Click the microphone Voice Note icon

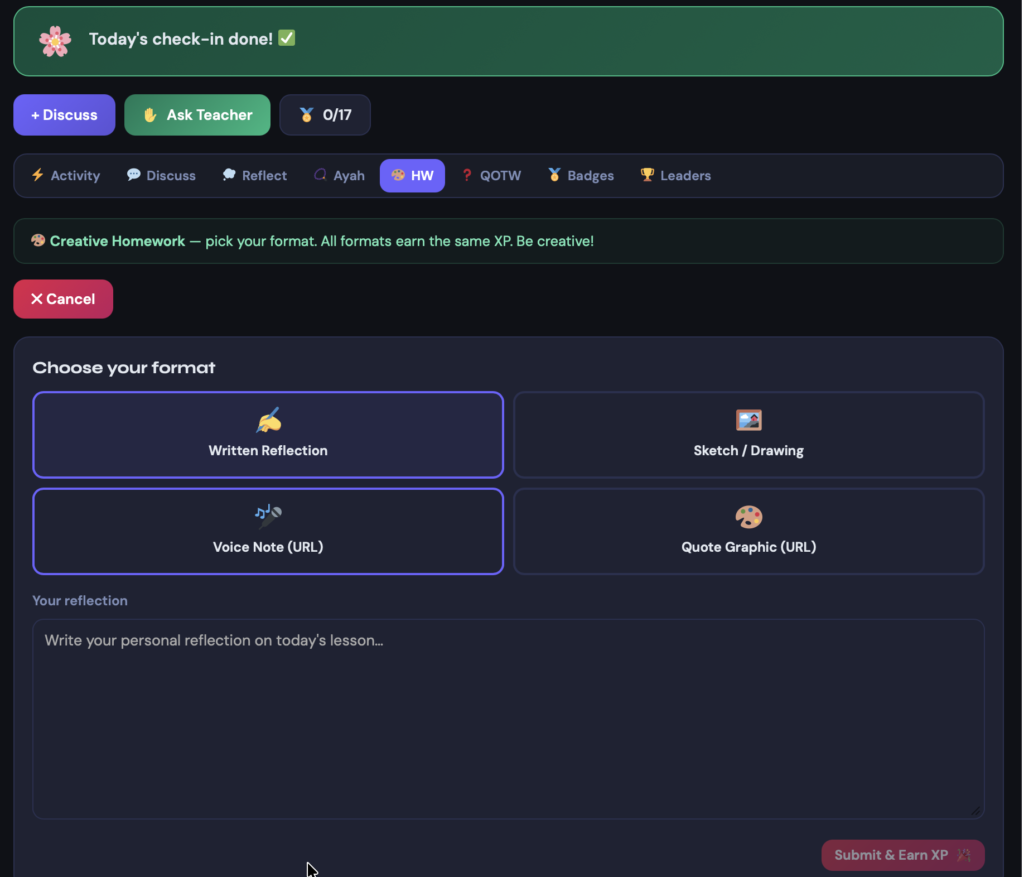(268, 516)
